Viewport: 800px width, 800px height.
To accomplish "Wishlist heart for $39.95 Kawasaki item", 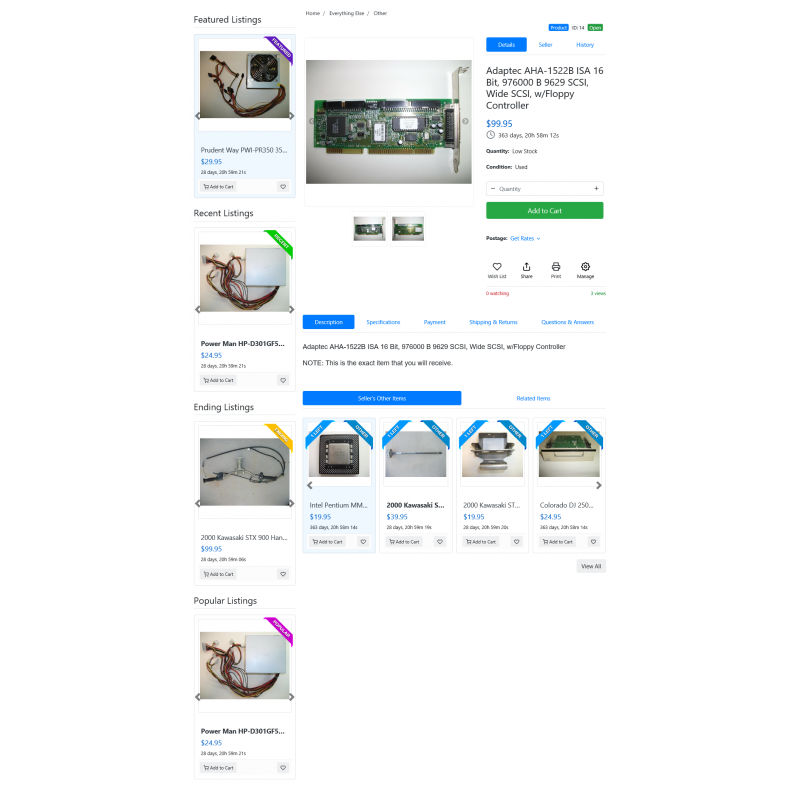I will pos(440,542).
